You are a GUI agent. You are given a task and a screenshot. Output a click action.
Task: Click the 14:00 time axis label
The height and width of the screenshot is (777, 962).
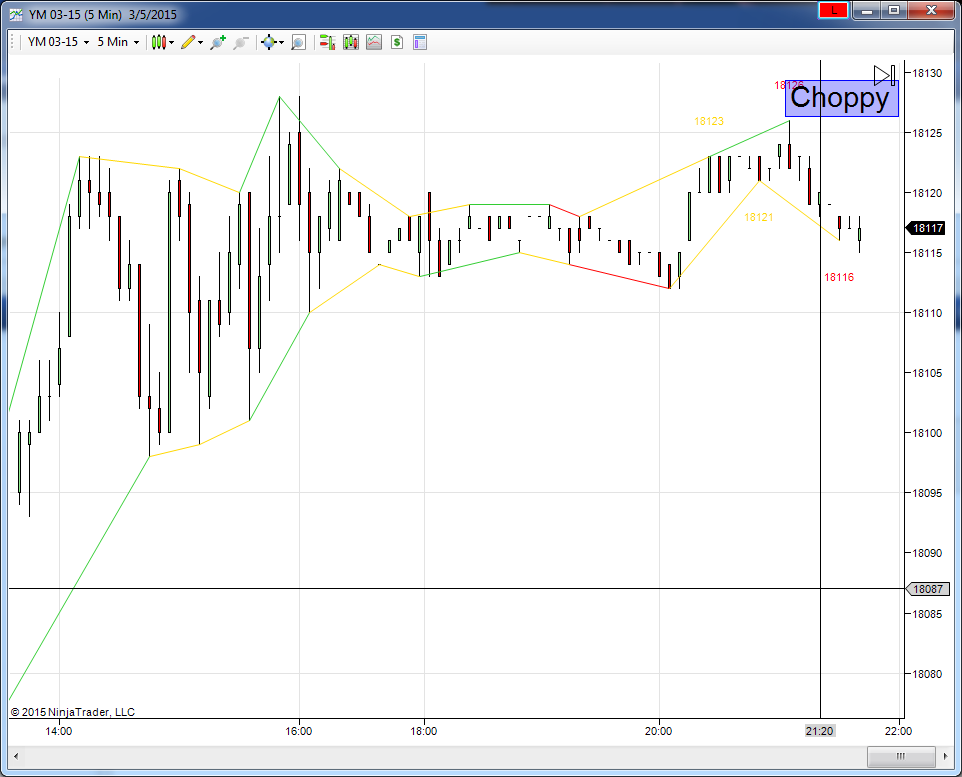coord(59,731)
